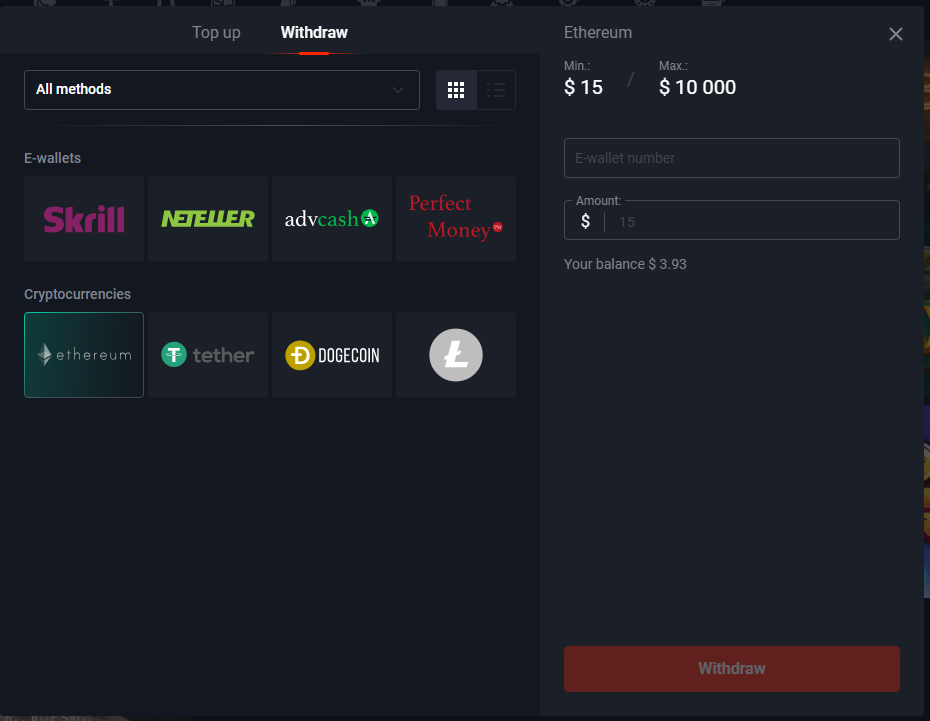Click the 'Ethereum' panel title

tap(598, 32)
